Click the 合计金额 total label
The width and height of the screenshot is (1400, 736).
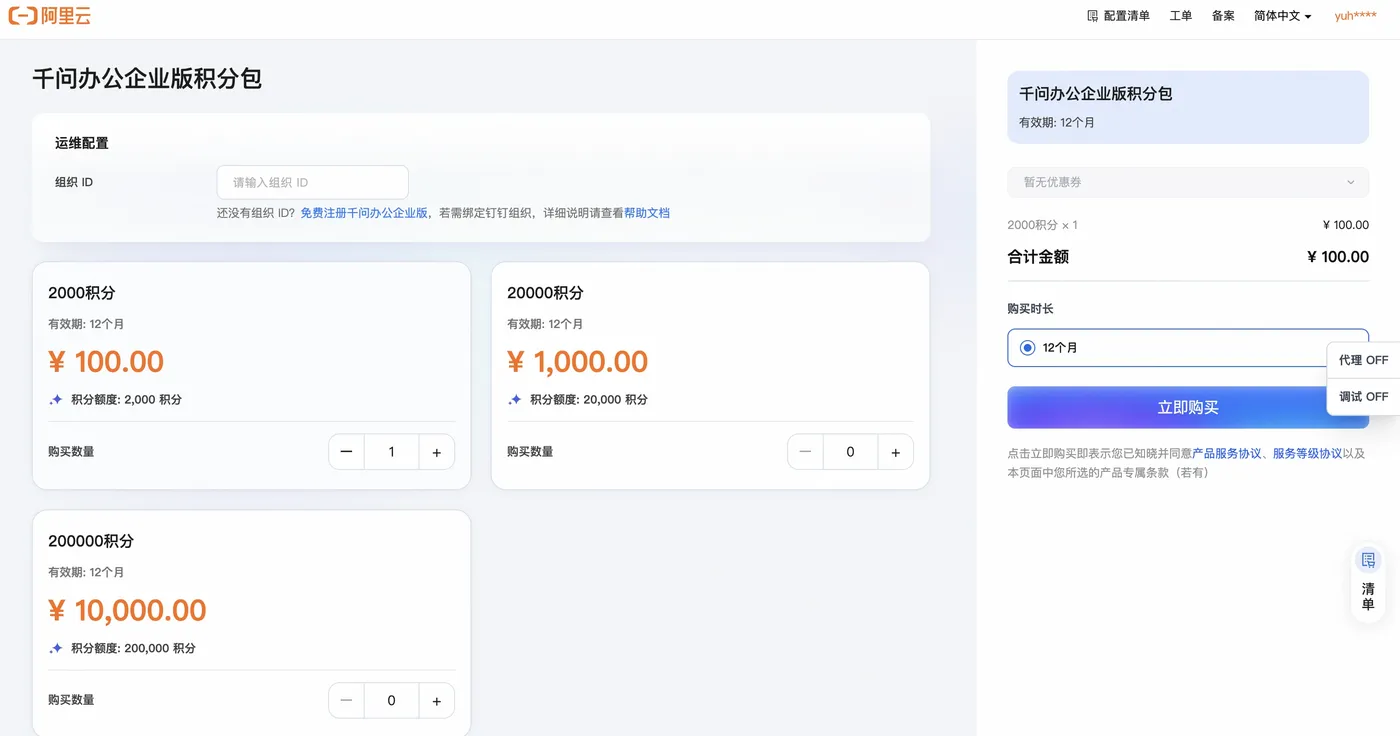click(1038, 257)
